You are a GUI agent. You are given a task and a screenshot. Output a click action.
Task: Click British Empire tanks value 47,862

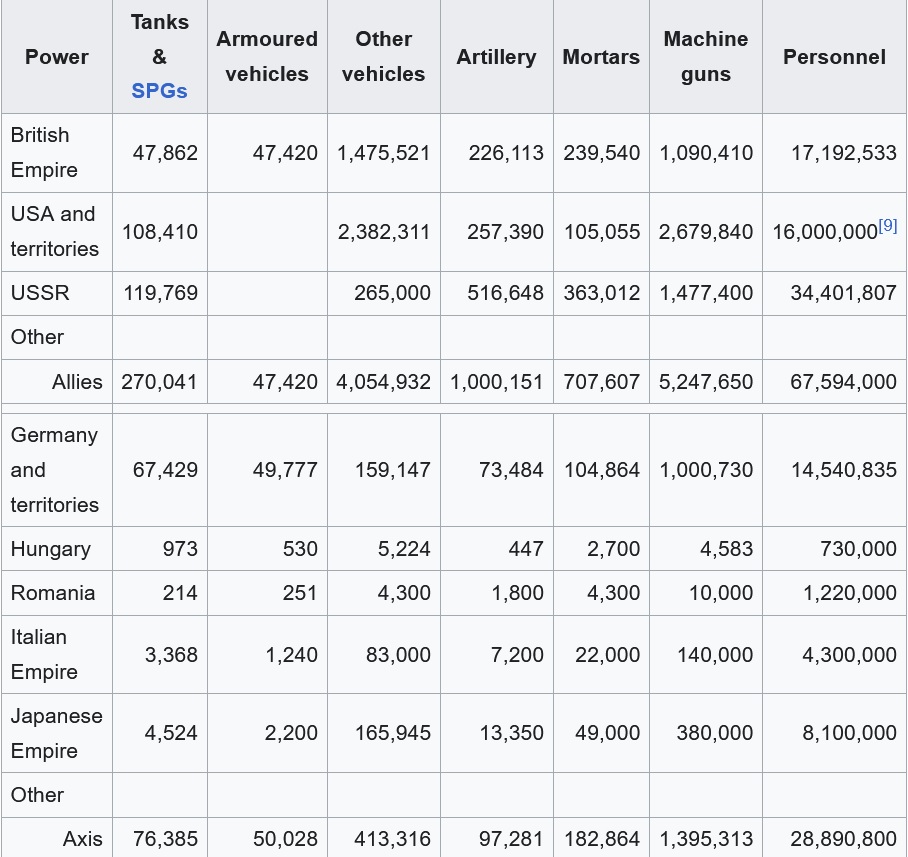[x=165, y=153]
